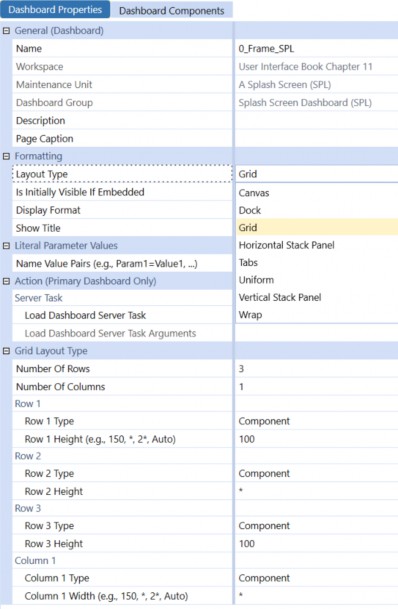Select Vertical Stack Panel layout option
Image resolution: width=398 pixels, height=609 pixels.
[317, 298]
